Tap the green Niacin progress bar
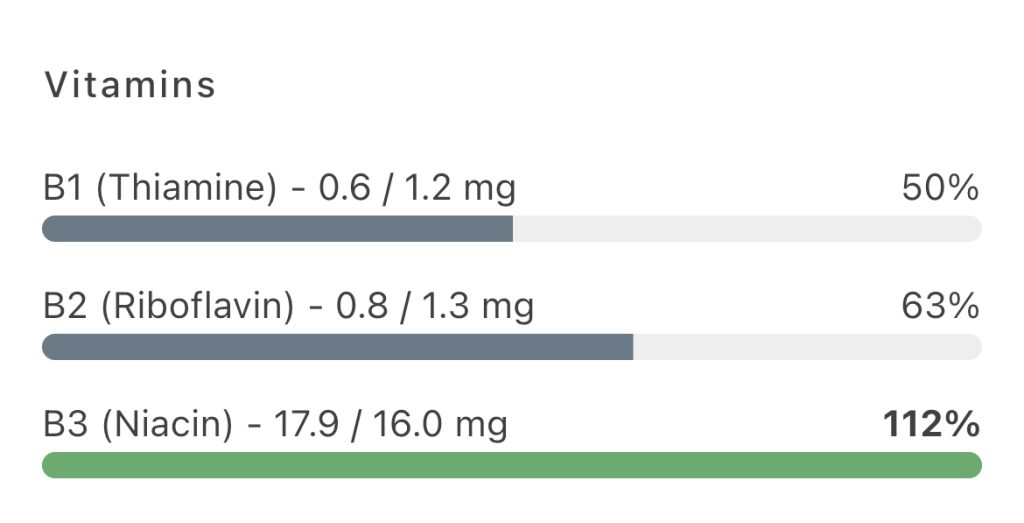 pyautogui.click(x=512, y=465)
